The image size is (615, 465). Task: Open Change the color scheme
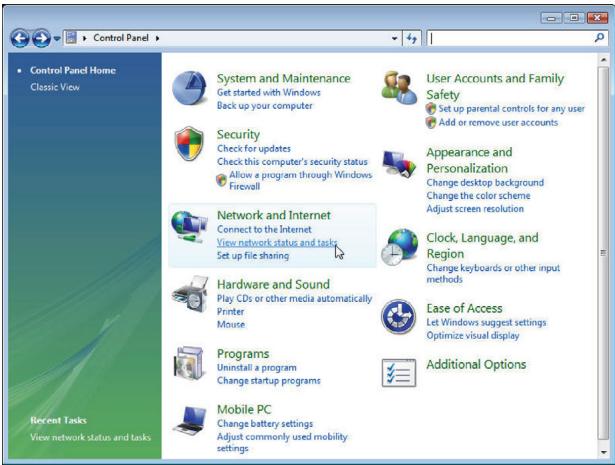pos(479,196)
